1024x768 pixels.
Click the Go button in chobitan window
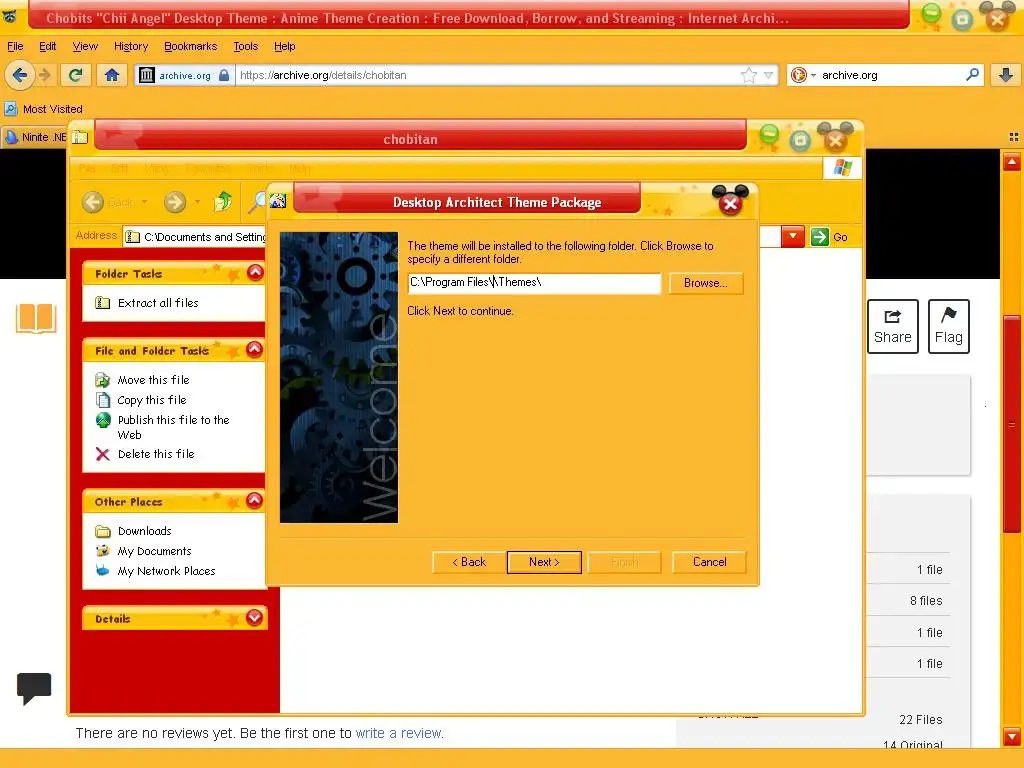tap(829, 237)
